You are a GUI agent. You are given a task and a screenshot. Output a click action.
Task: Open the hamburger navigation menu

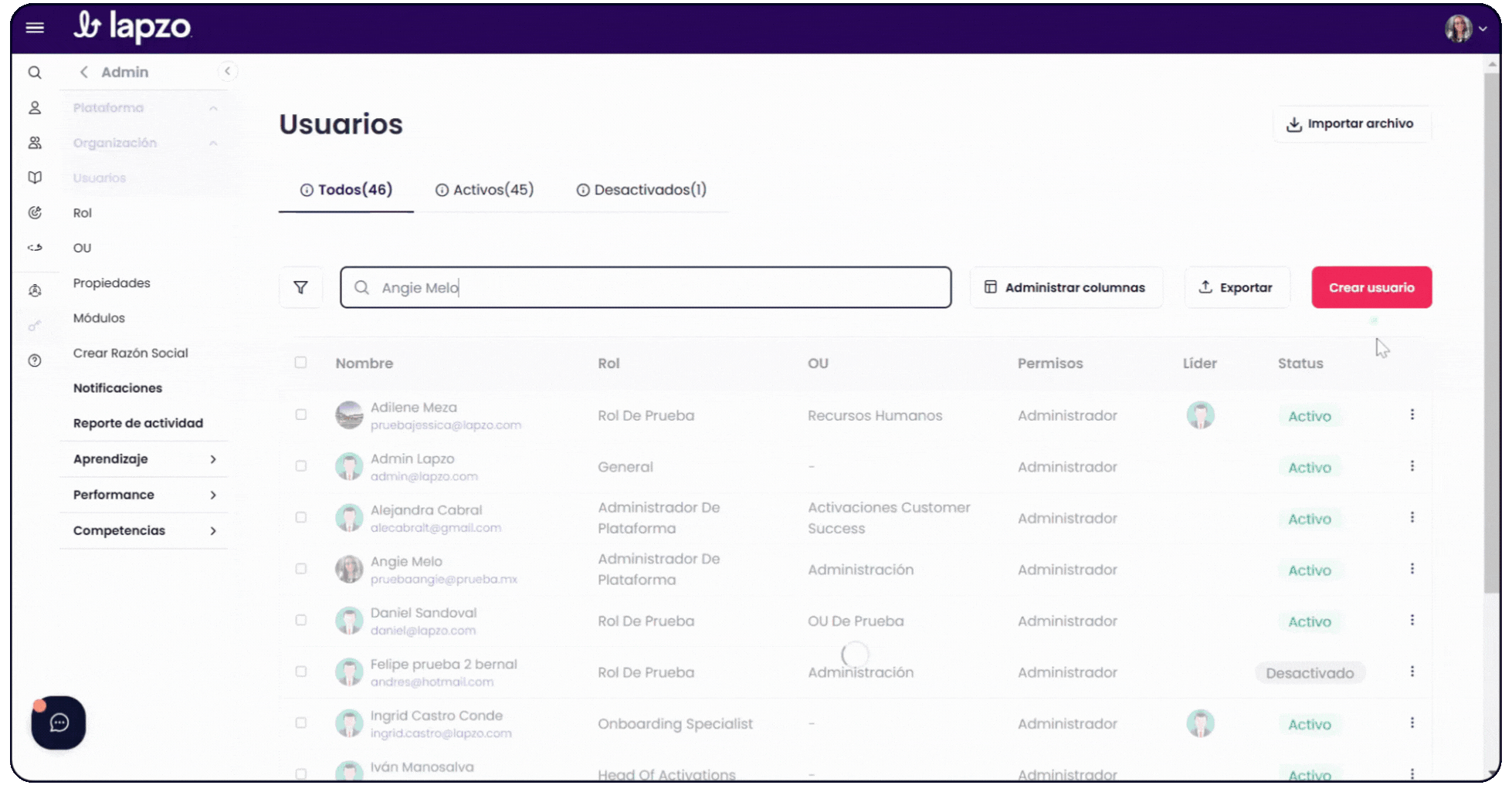[35, 27]
